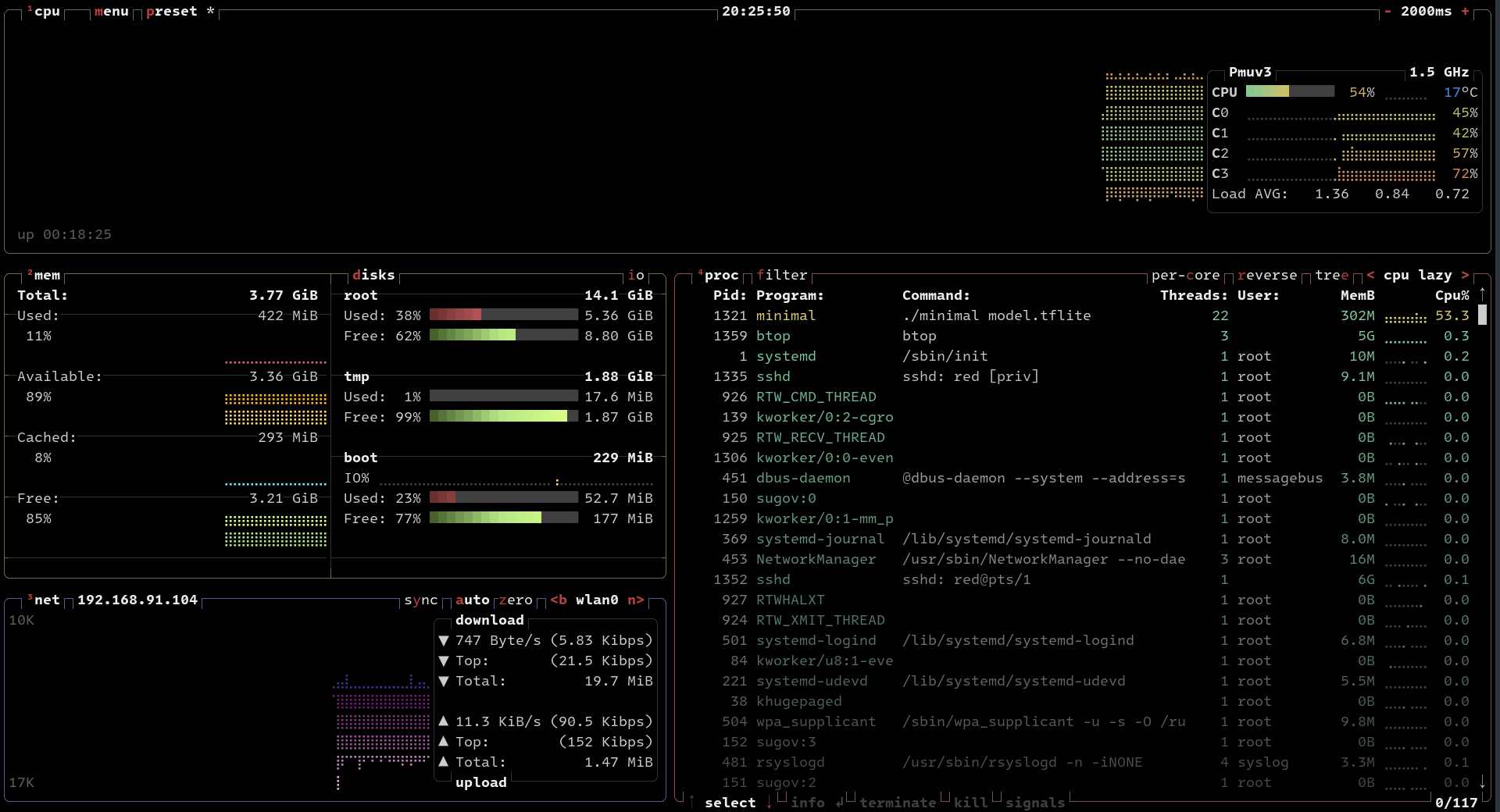Viewport: 1500px width, 812px height.
Task: Click the IP address 192.168.91.104
Action: [137, 600]
